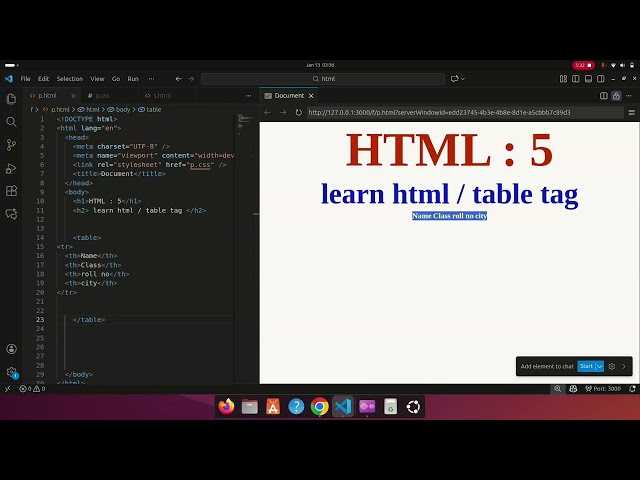Launch Firefox from the dock

point(227,407)
